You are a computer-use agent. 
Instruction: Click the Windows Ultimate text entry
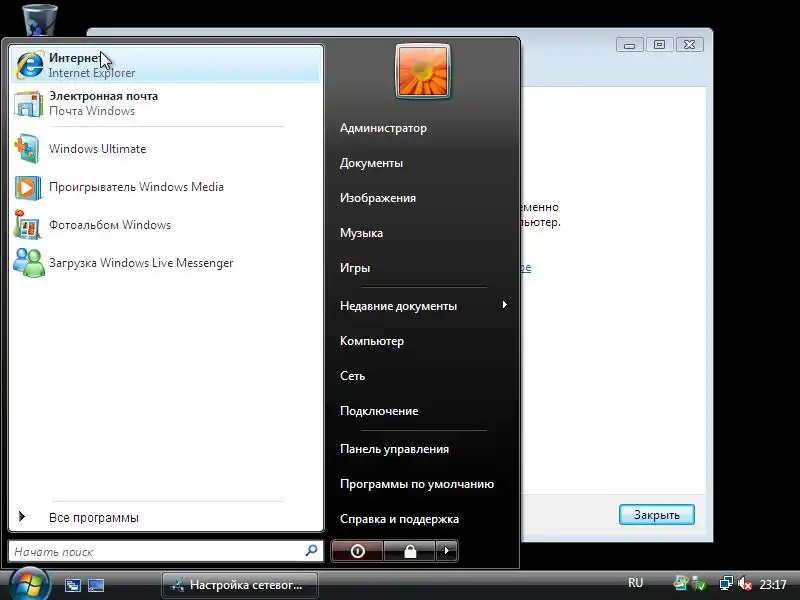97,149
